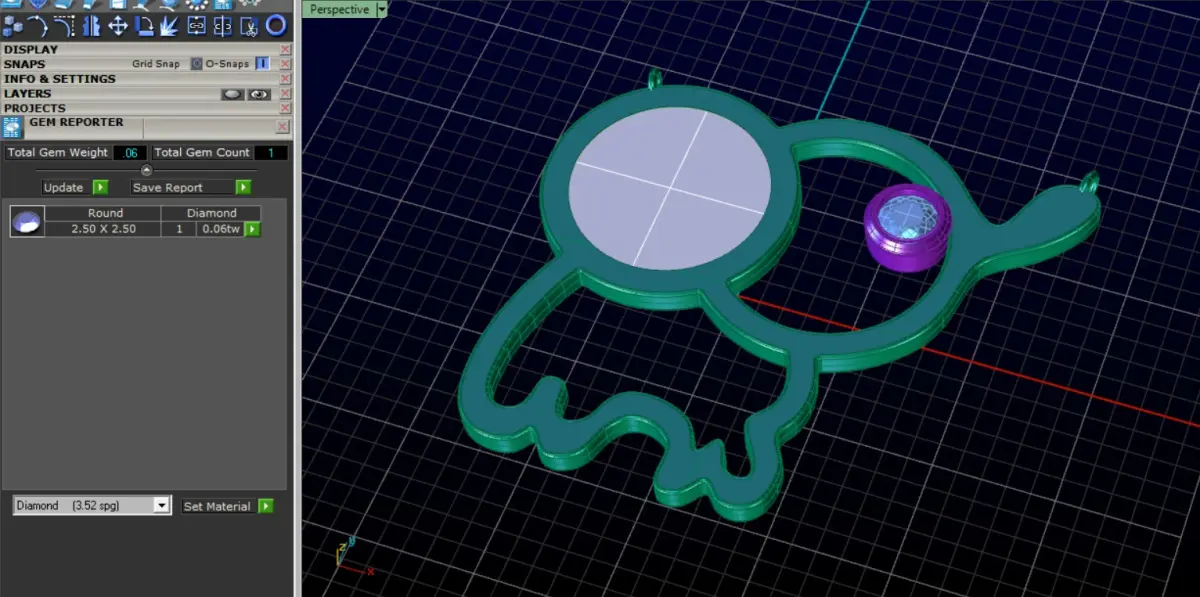Click the Explode burst icon
Image resolution: width=1200 pixels, height=597 pixels.
pos(170,26)
